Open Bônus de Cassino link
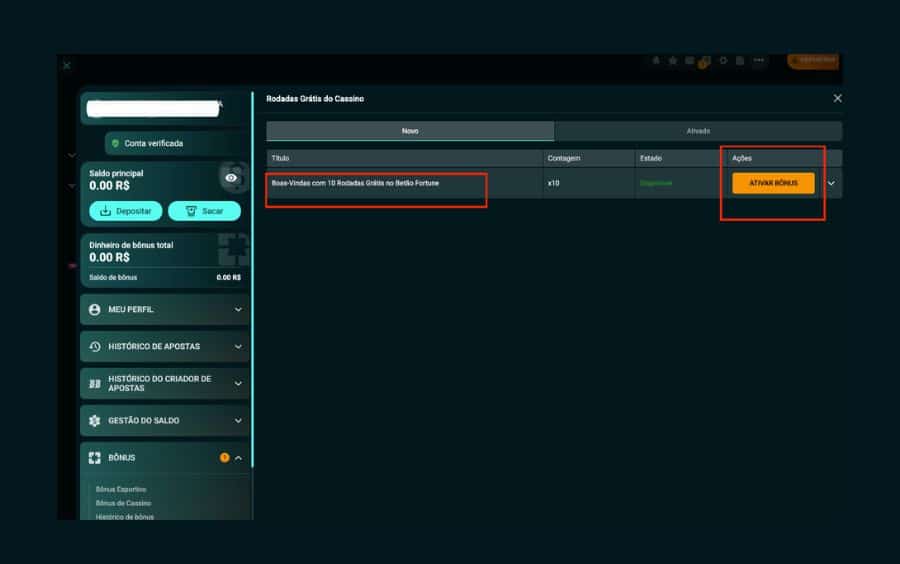Image resolution: width=900 pixels, height=564 pixels. [123, 503]
